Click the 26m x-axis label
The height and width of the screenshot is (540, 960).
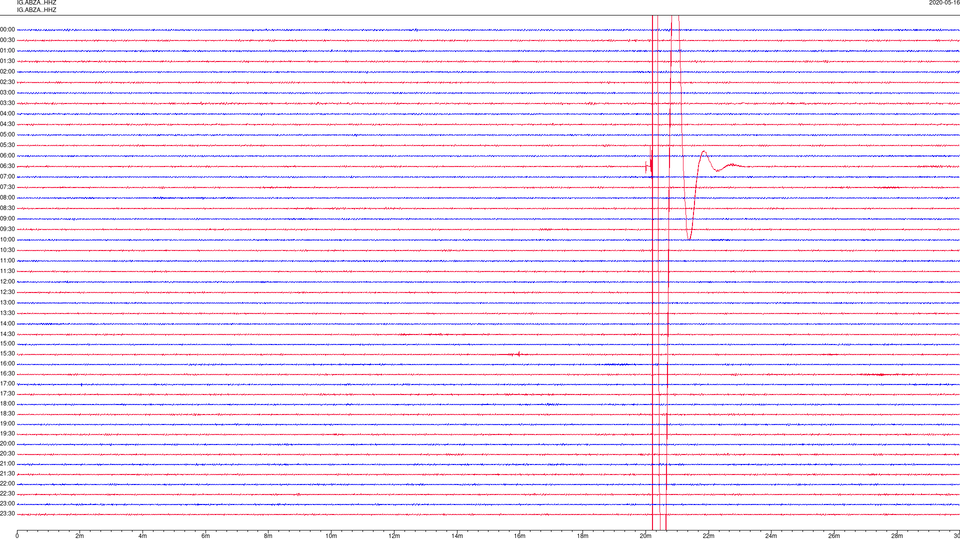(x=834, y=536)
